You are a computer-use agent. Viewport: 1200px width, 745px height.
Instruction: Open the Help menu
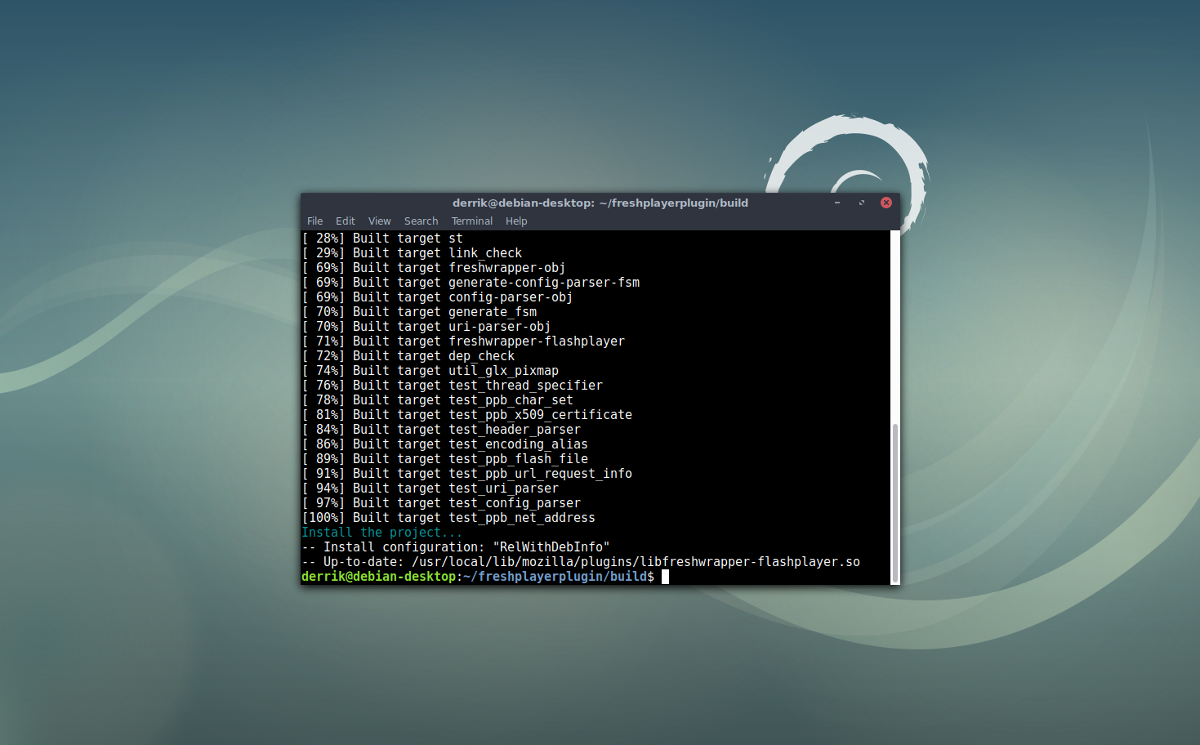[x=516, y=221]
